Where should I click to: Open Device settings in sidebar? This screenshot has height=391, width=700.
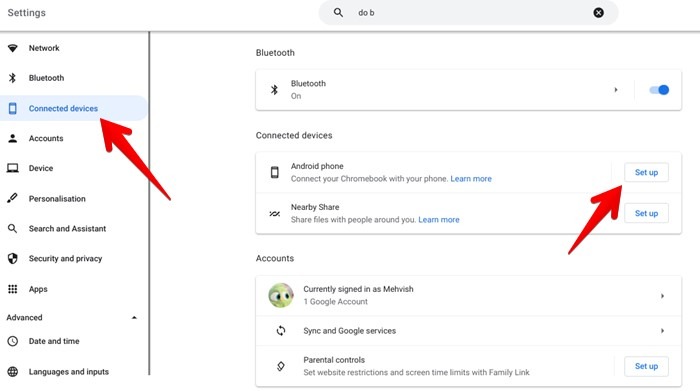click(x=41, y=168)
